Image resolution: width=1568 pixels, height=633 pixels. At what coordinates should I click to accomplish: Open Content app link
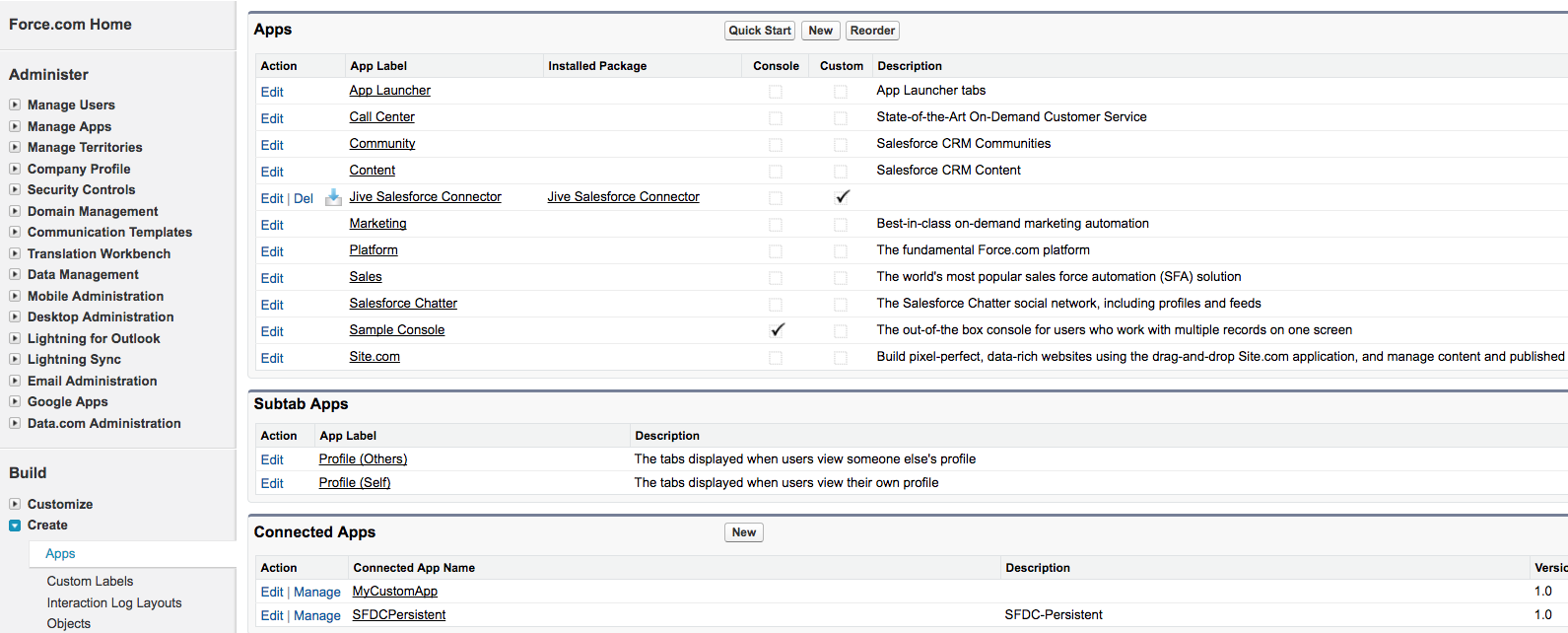[x=373, y=170]
